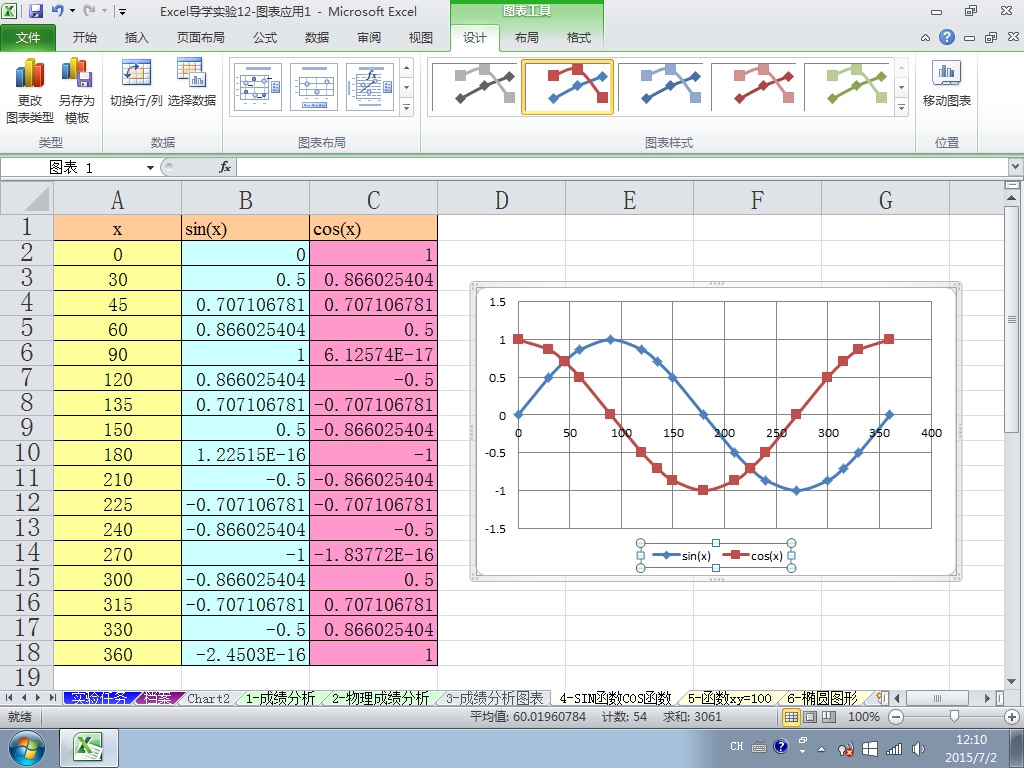
Task: Click the Excel taskbar icon
Action: (x=89, y=748)
